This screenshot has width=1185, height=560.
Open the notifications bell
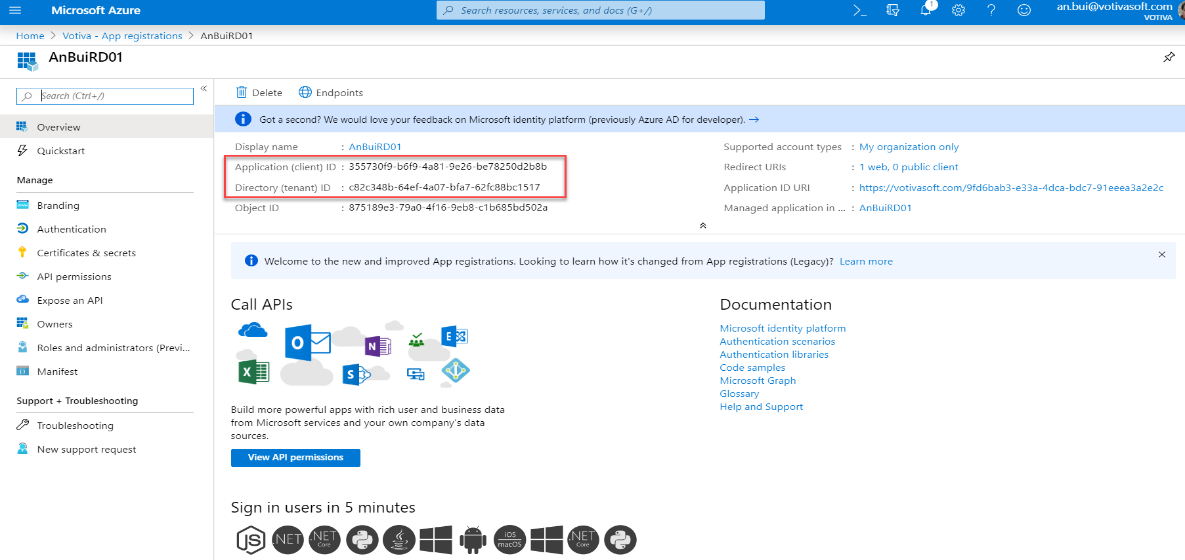coord(926,11)
